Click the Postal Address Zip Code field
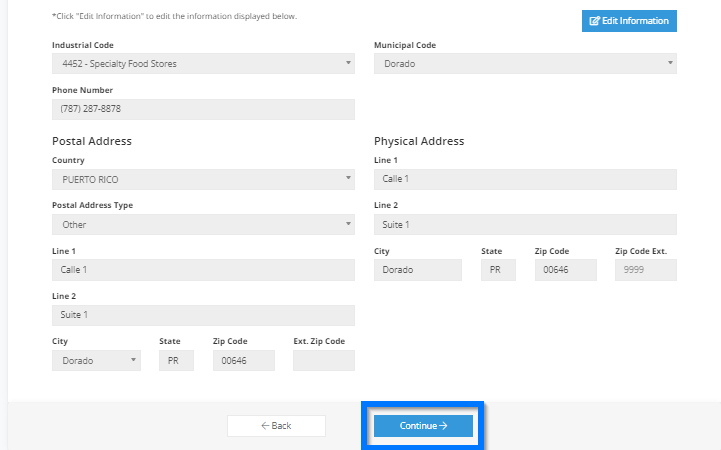Image resolution: width=721 pixels, height=450 pixels. [244, 360]
